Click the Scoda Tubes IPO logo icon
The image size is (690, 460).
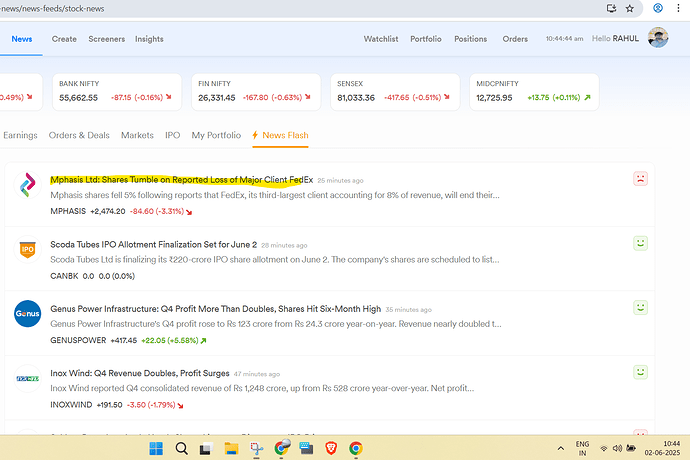(x=27, y=250)
